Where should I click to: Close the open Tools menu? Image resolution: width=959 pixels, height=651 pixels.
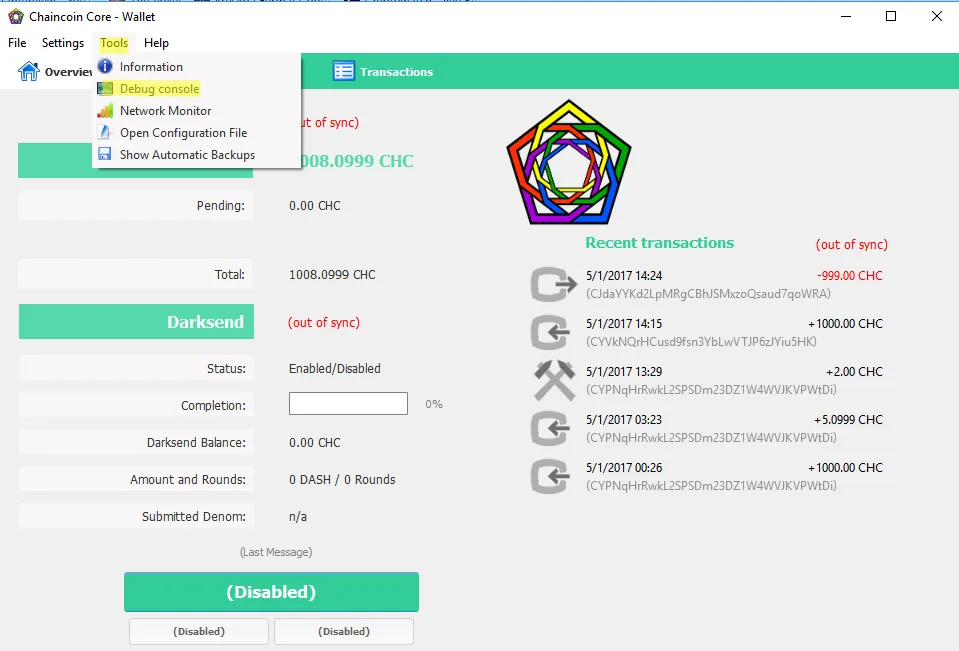click(114, 43)
